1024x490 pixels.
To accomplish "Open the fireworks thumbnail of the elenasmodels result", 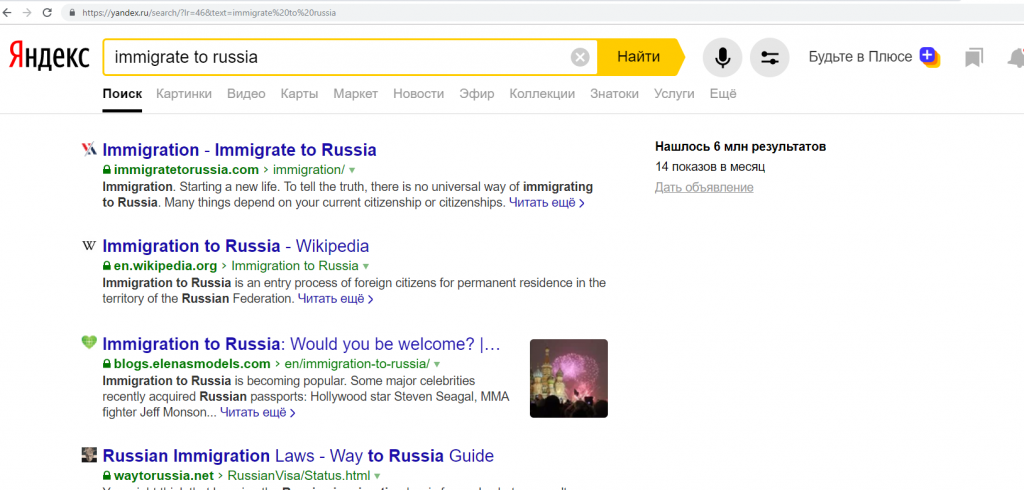I will pyautogui.click(x=569, y=378).
